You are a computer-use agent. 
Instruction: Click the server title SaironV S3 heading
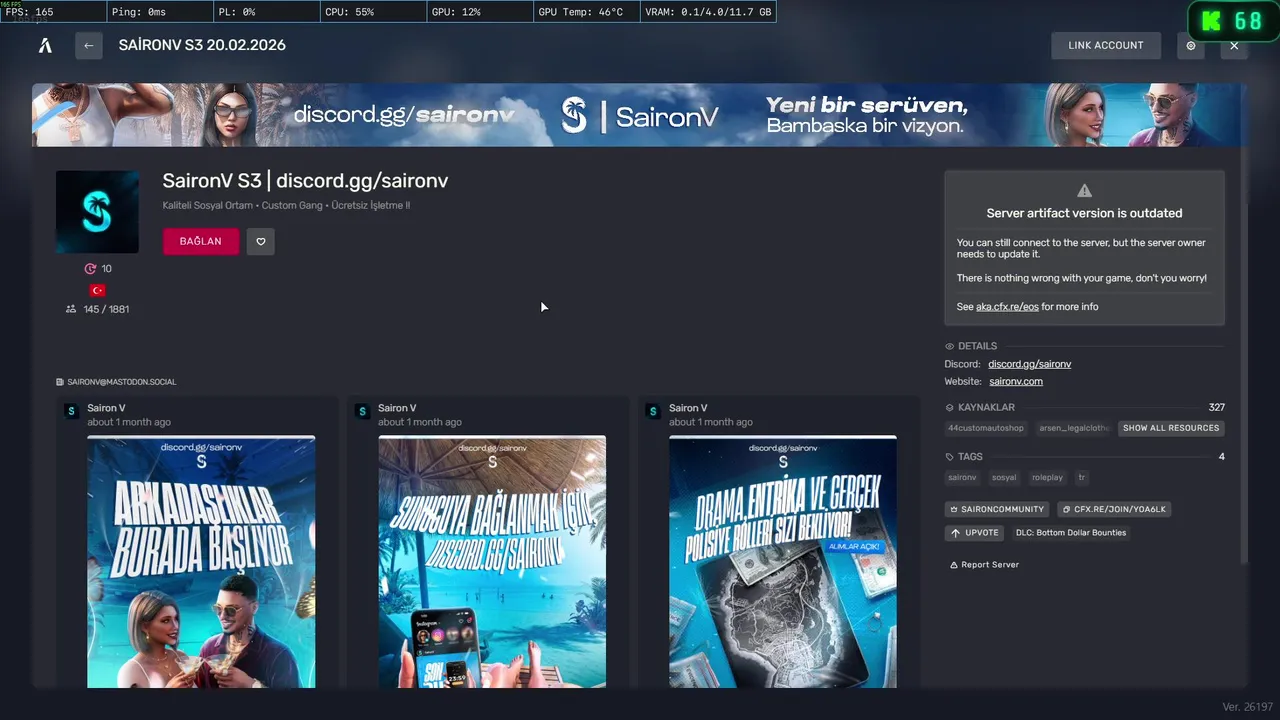[x=305, y=181]
